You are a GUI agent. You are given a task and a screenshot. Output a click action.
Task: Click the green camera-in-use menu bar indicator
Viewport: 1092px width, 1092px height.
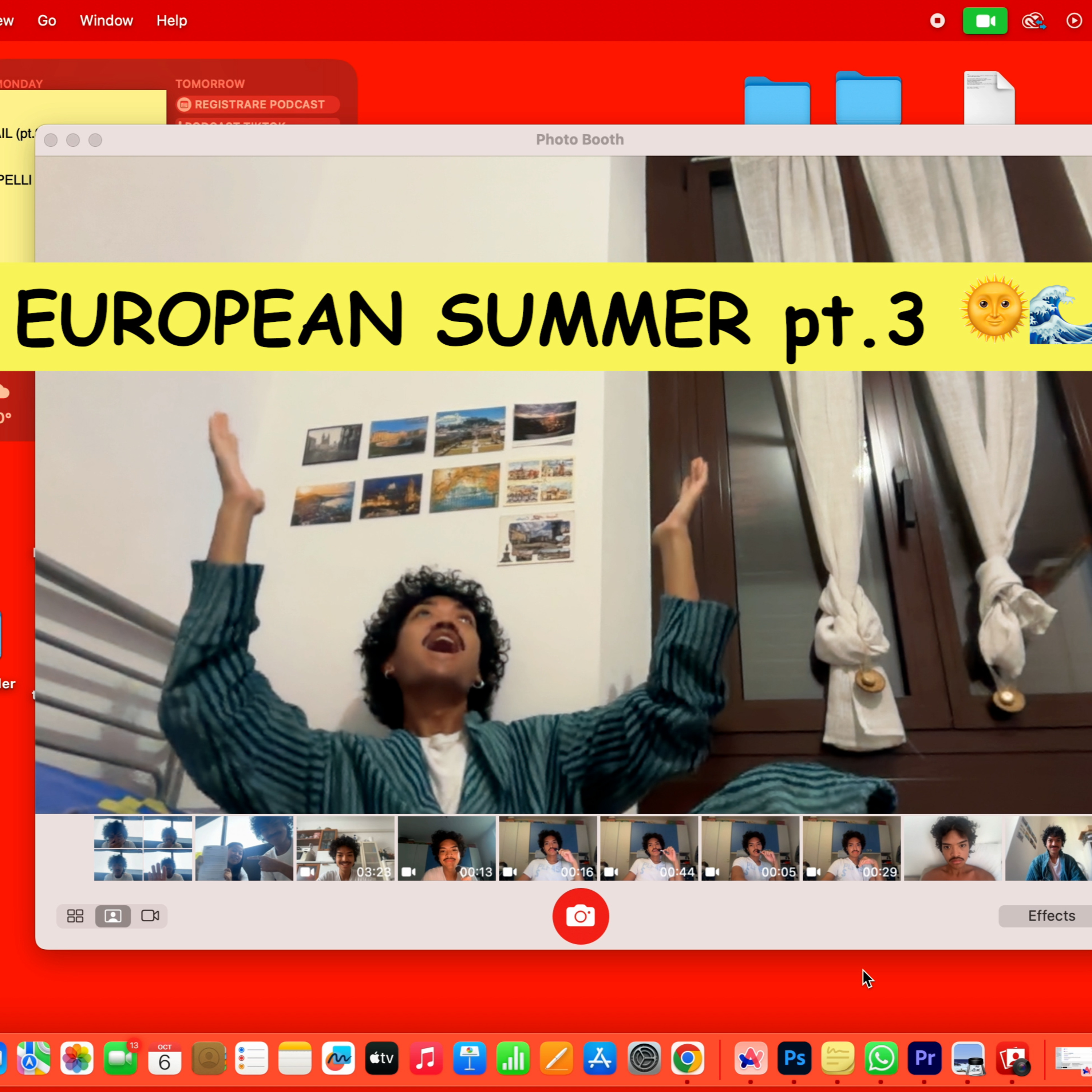(985, 21)
